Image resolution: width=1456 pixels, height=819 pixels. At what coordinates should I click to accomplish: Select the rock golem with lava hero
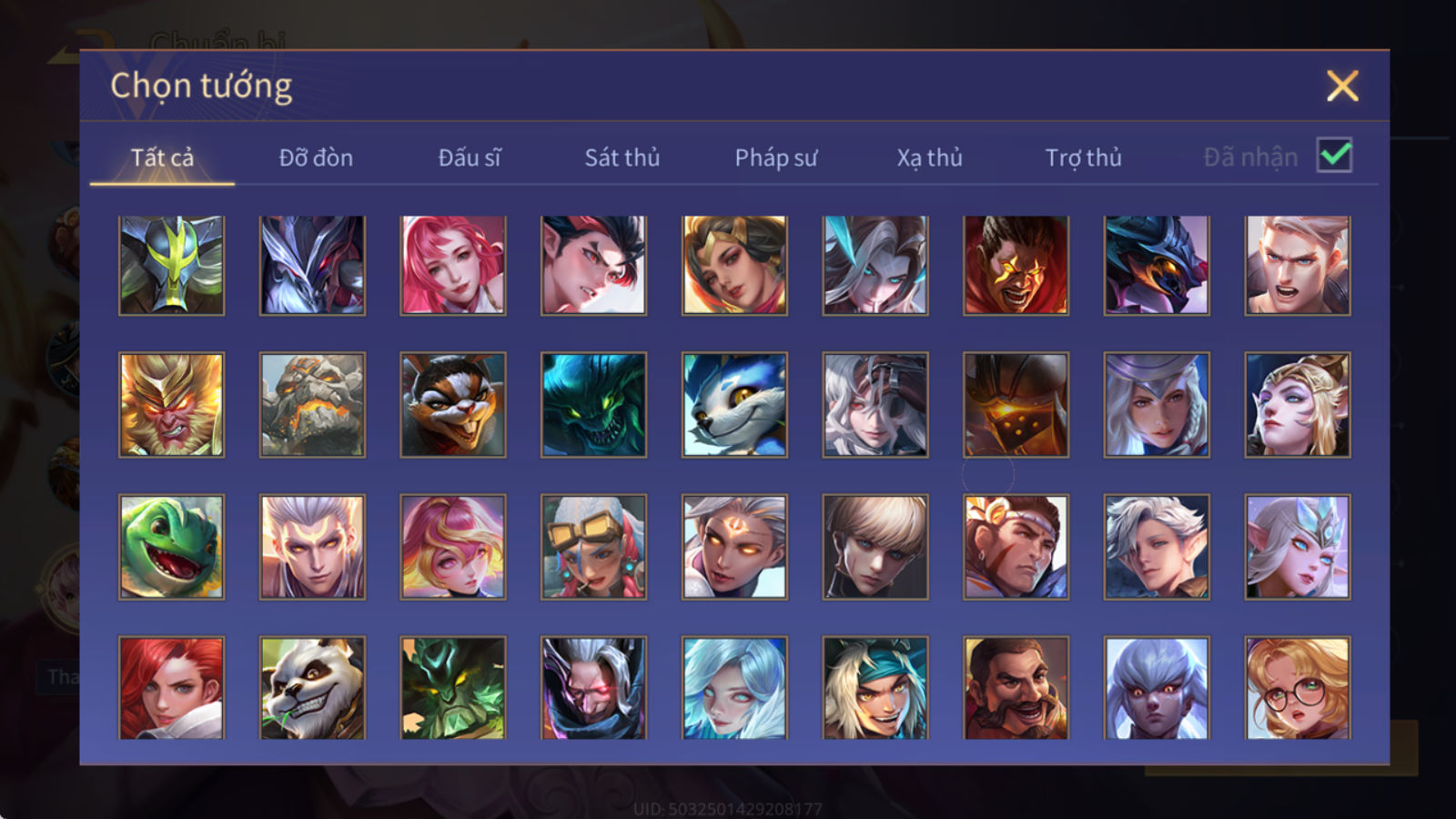pyautogui.click(x=312, y=405)
